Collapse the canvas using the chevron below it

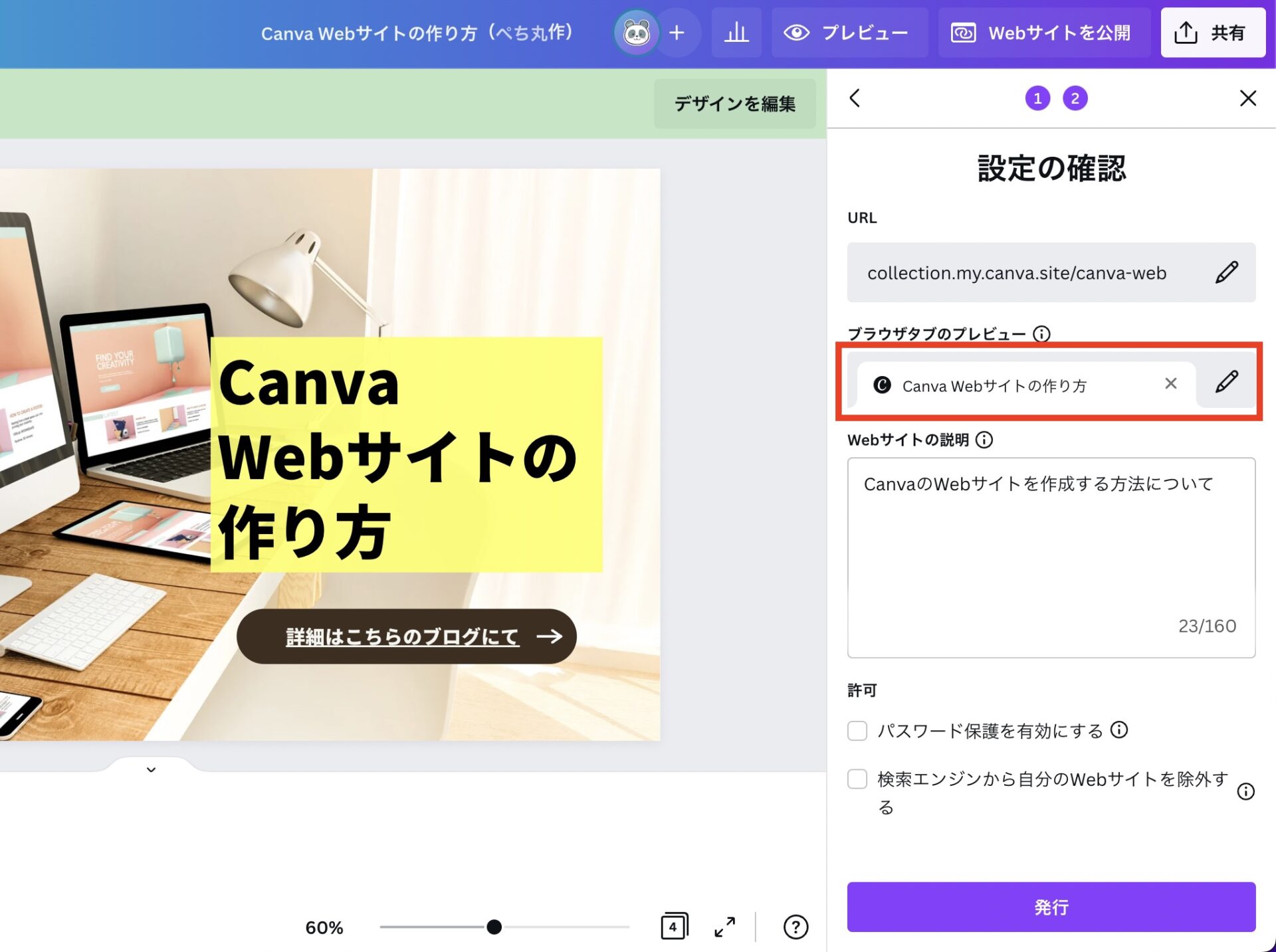tap(150, 769)
